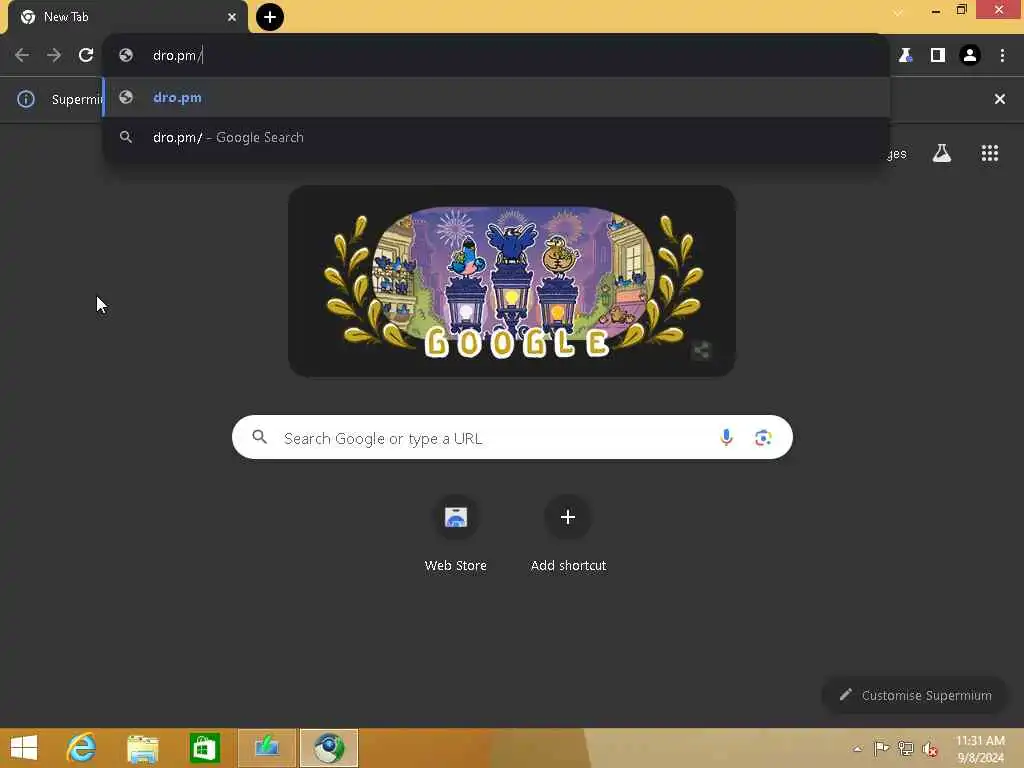1024x768 pixels.
Task: Open the Web Store shortcut
Action: (x=456, y=536)
